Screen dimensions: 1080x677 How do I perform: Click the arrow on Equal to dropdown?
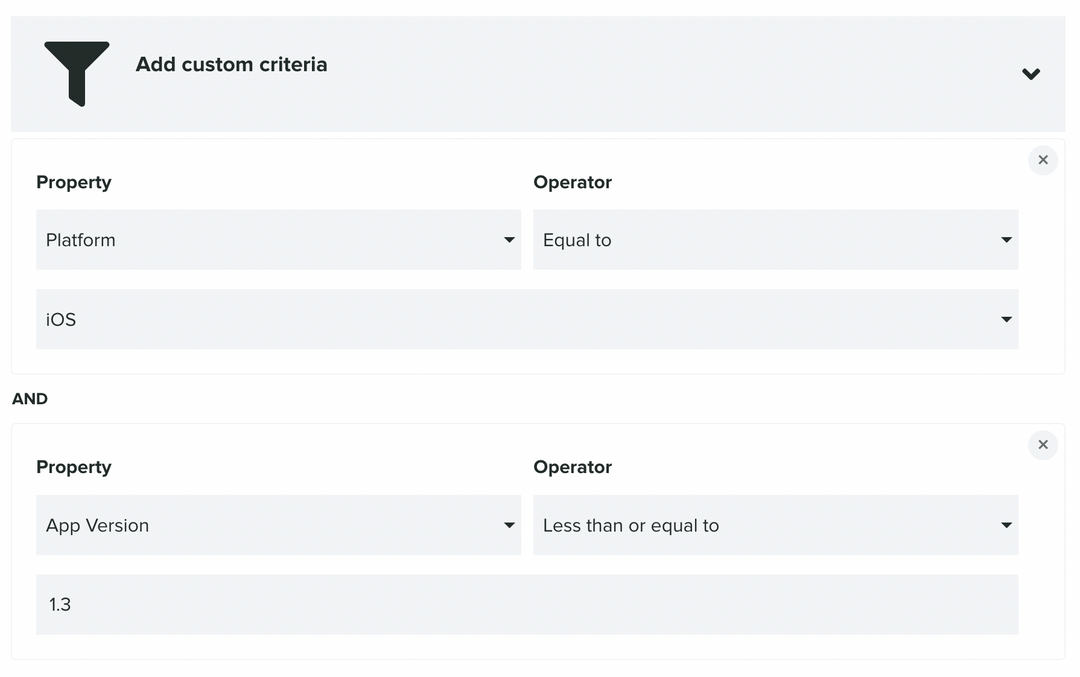[x=1006, y=240]
